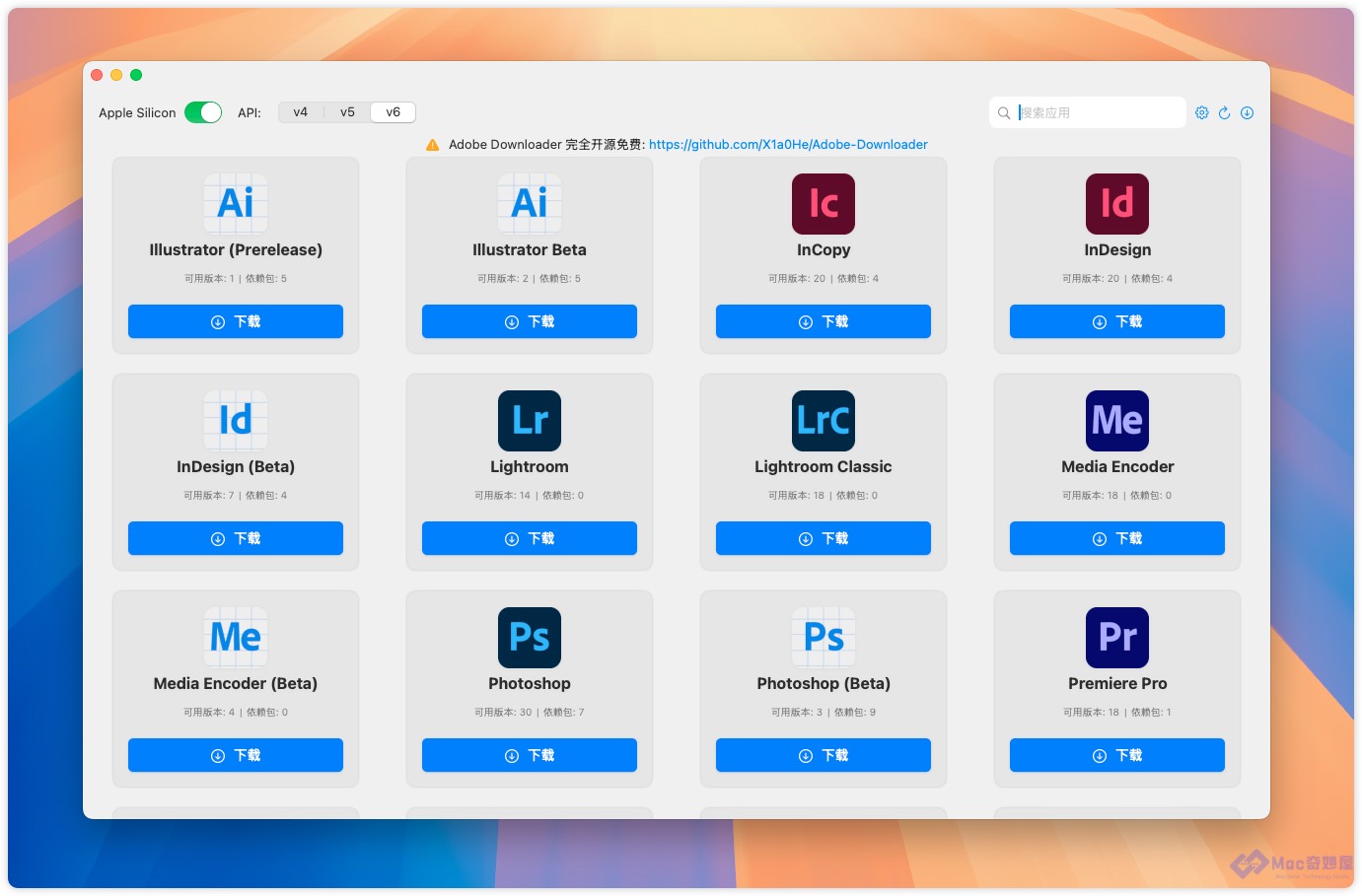Click the Photoshop app icon
1362x896 pixels.
pos(530,638)
